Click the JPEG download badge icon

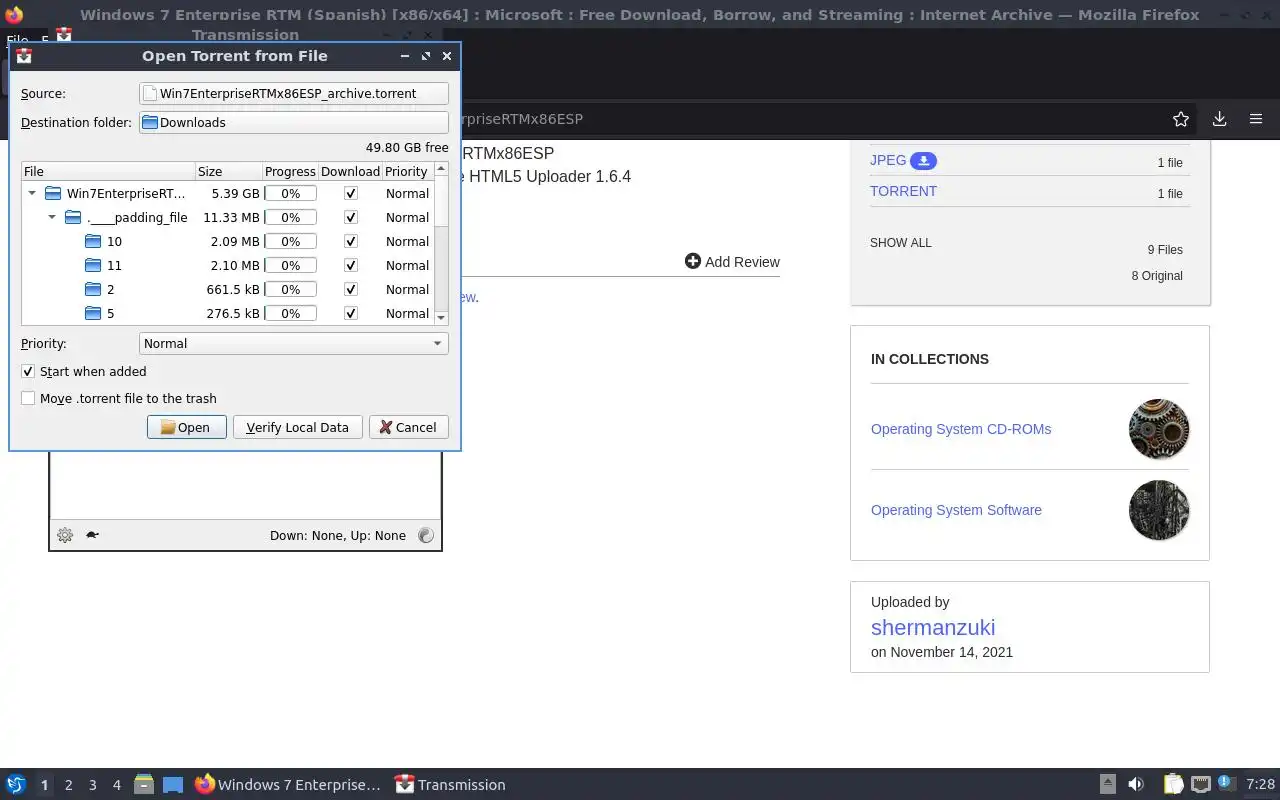[924, 161]
